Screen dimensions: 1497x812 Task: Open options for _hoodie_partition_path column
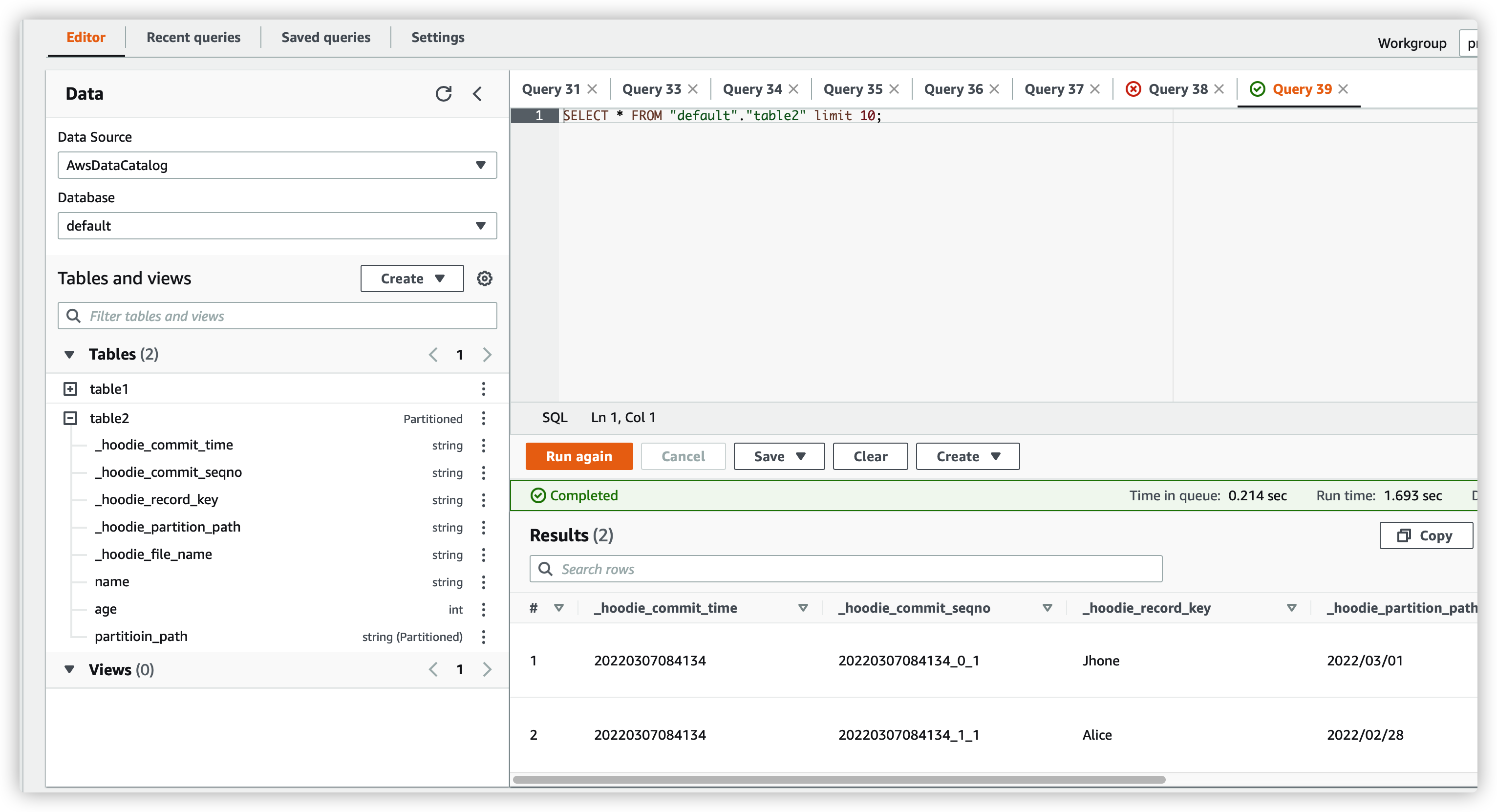[x=484, y=527]
